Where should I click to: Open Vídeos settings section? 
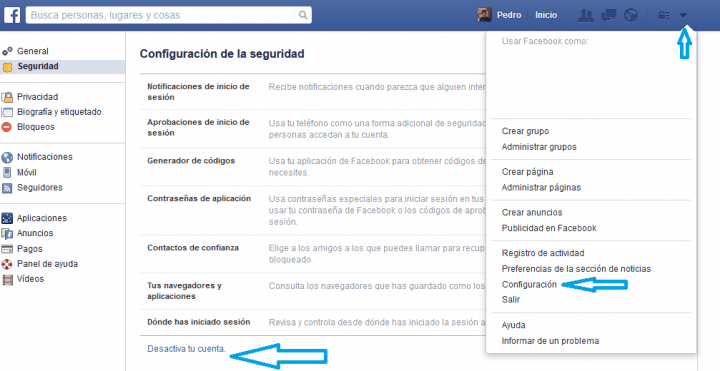pyautogui.click(x=30, y=279)
